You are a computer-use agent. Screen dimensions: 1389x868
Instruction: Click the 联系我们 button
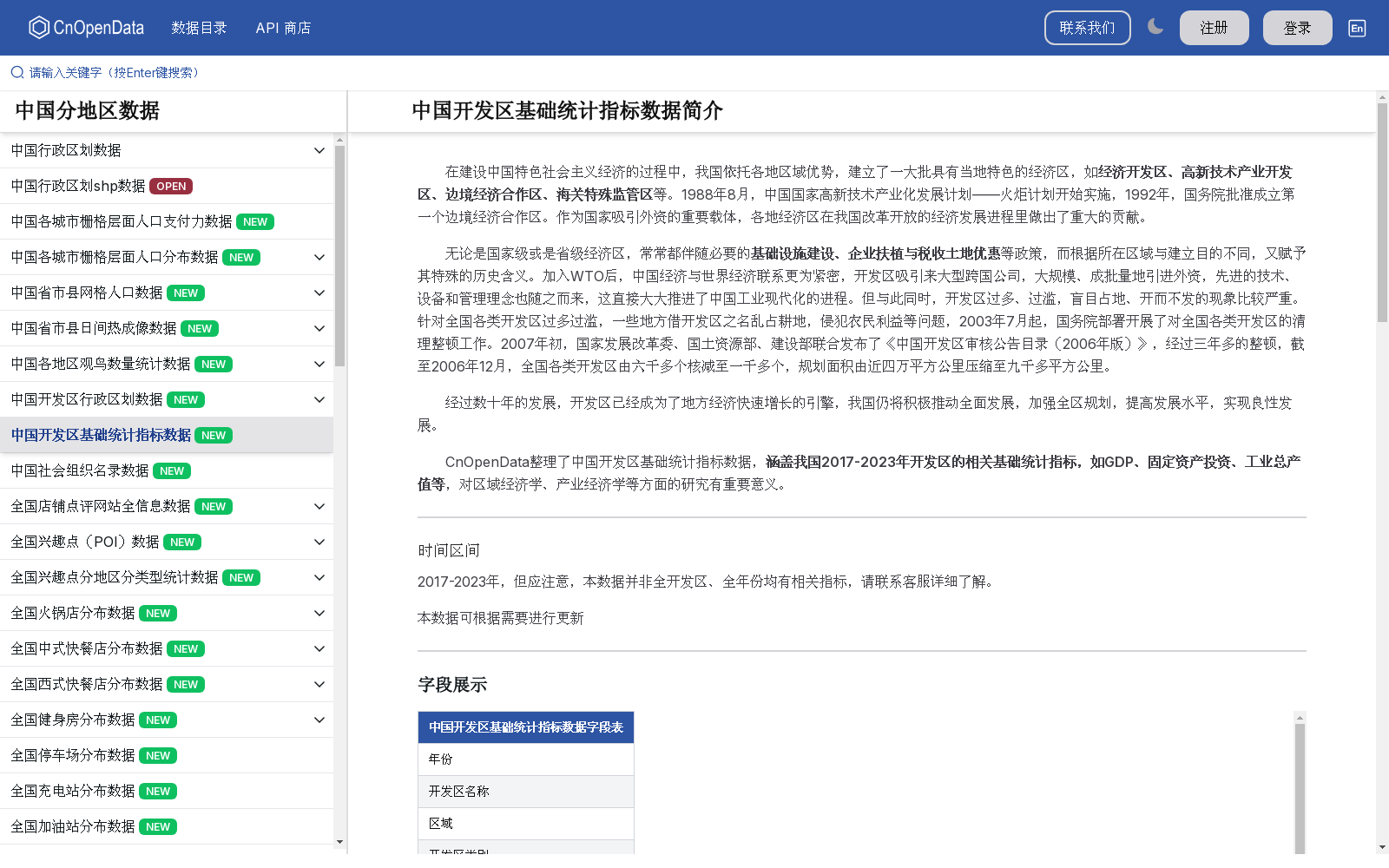1087,28
